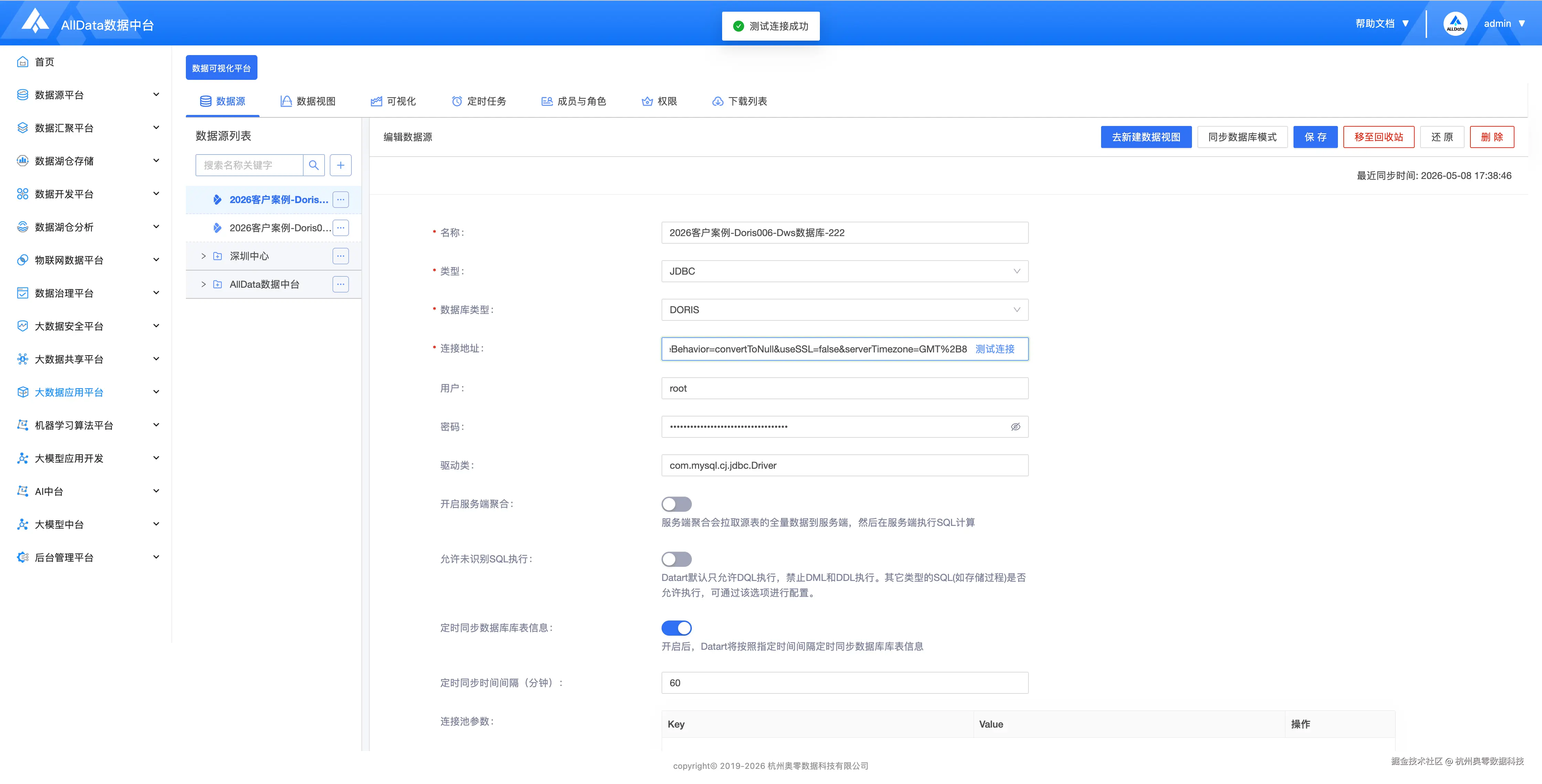Click the 物联网数据平台 sidebar icon
1542x784 pixels.
[x=23, y=260]
